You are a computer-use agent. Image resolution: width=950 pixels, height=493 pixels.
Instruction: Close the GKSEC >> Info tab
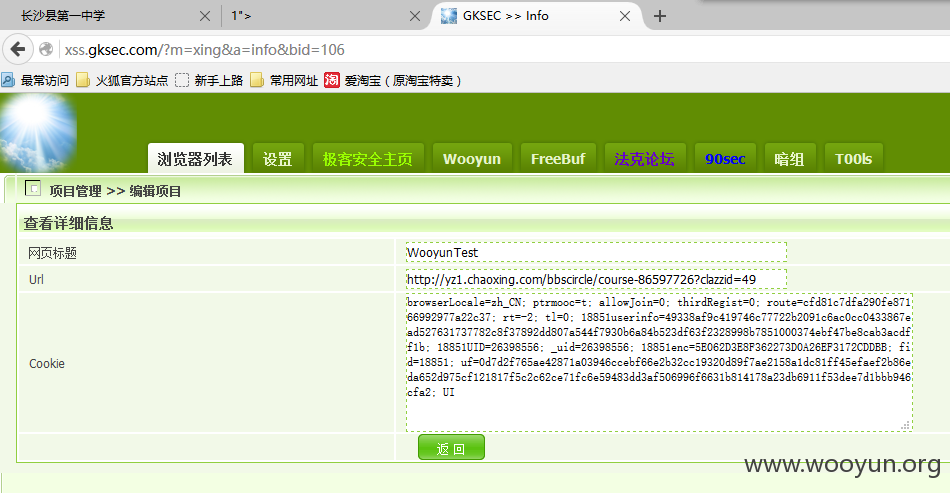click(625, 16)
